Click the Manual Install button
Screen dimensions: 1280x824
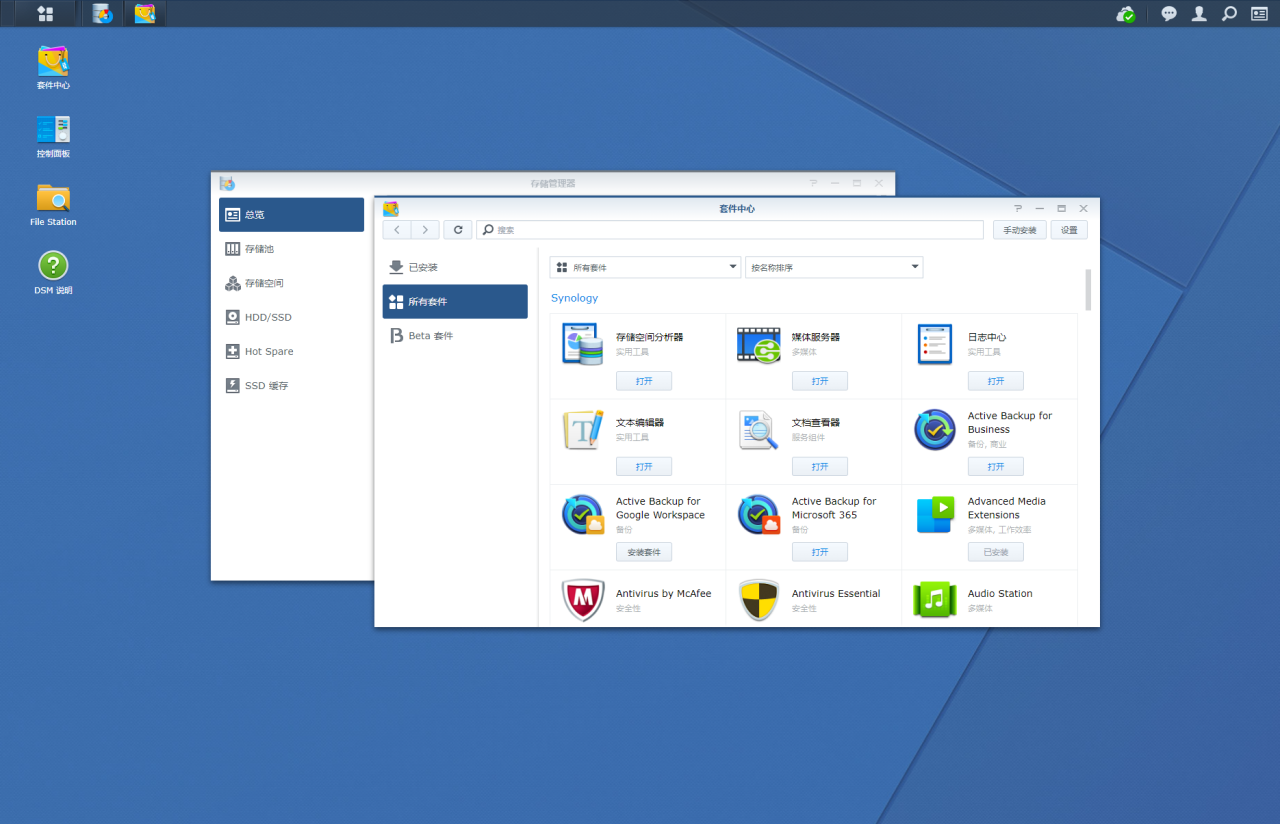tap(1019, 230)
